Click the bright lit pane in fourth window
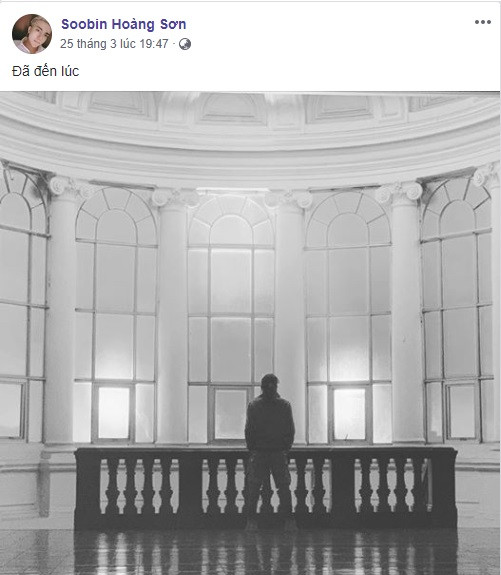This screenshot has height=575, width=501. (350, 414)
